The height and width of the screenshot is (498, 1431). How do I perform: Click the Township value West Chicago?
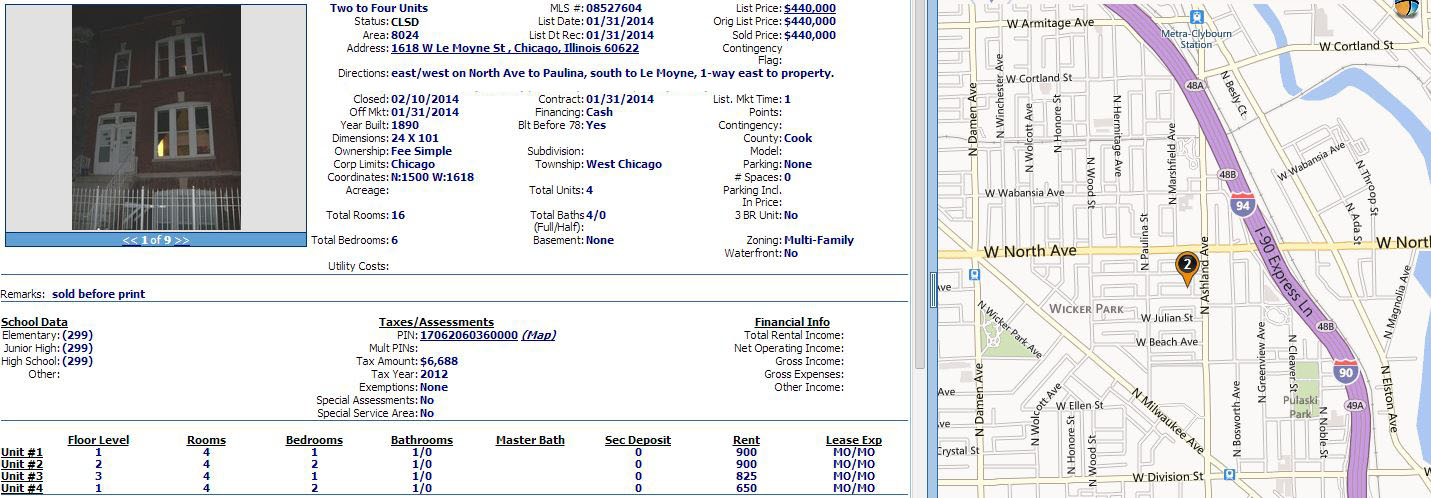pos(624,164)
